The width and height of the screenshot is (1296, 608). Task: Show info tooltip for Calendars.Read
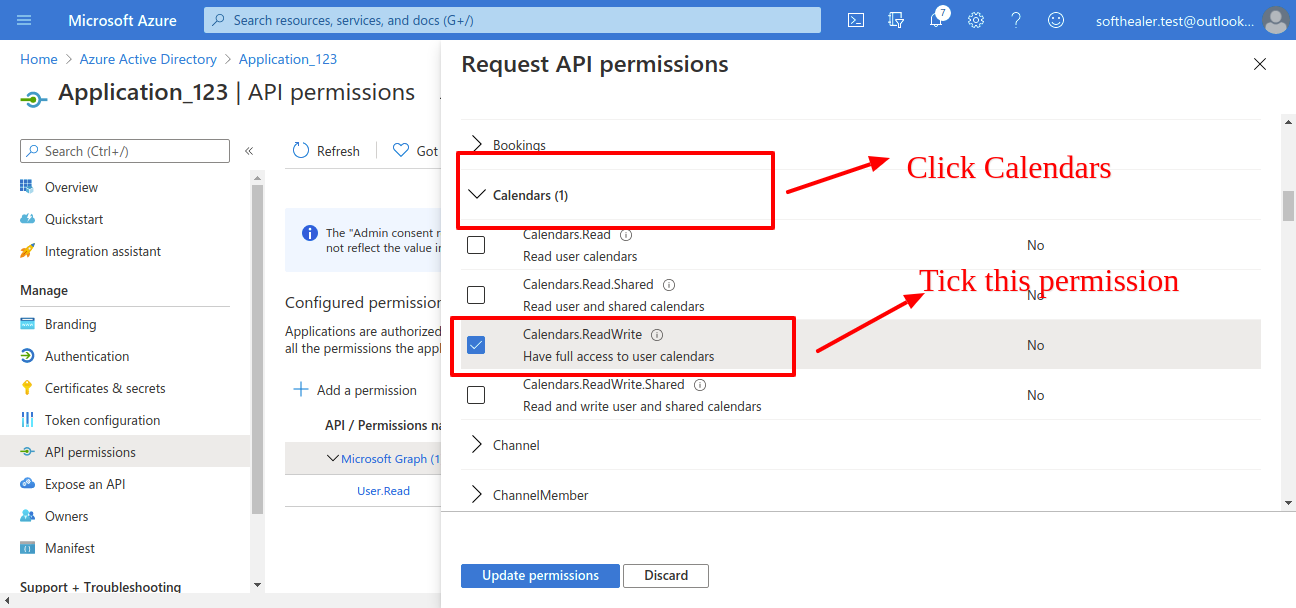626,235
